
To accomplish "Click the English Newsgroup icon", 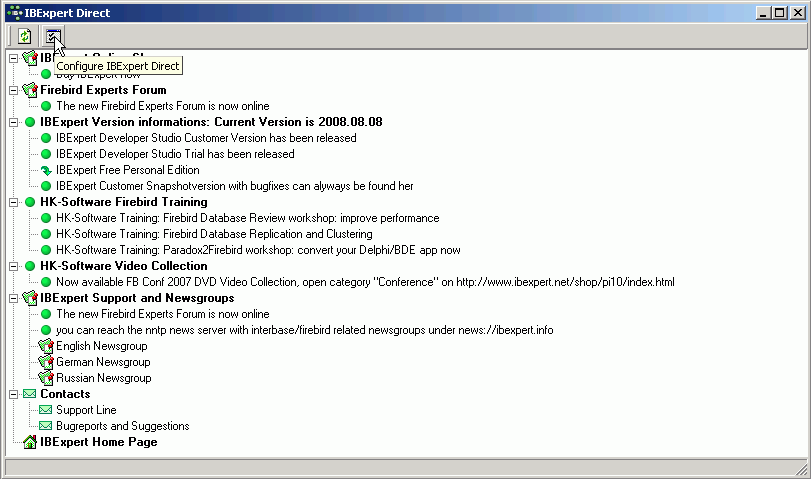I will 46,346.
